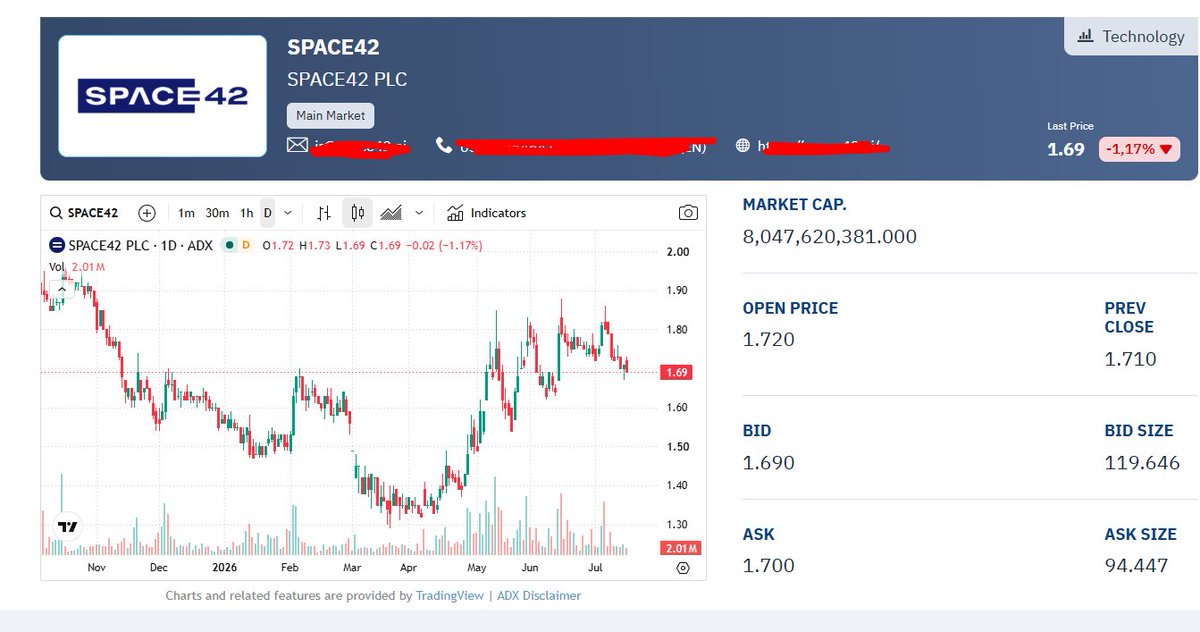Switch to bars chart style
This screenshot has width=1200, height=632.
pyautogui.click(x=324, y=213)
